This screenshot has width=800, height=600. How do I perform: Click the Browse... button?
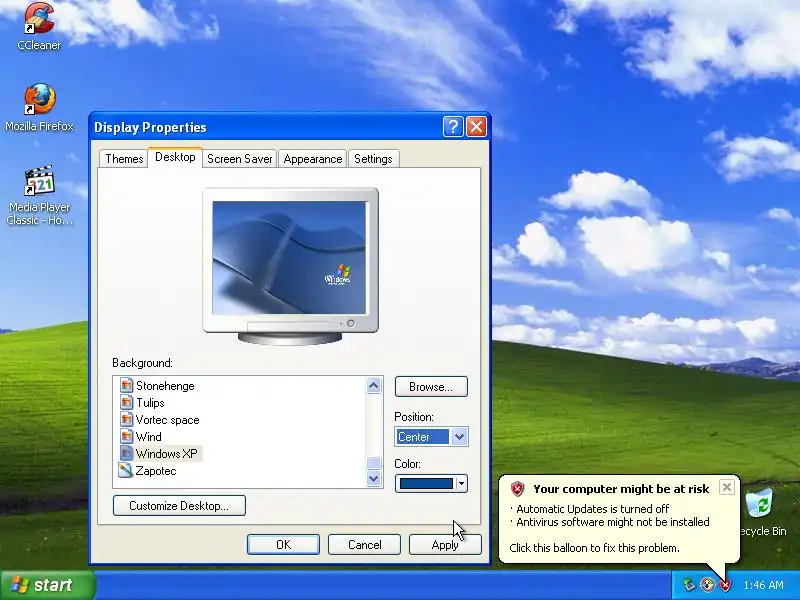click(x=431, y=387)
